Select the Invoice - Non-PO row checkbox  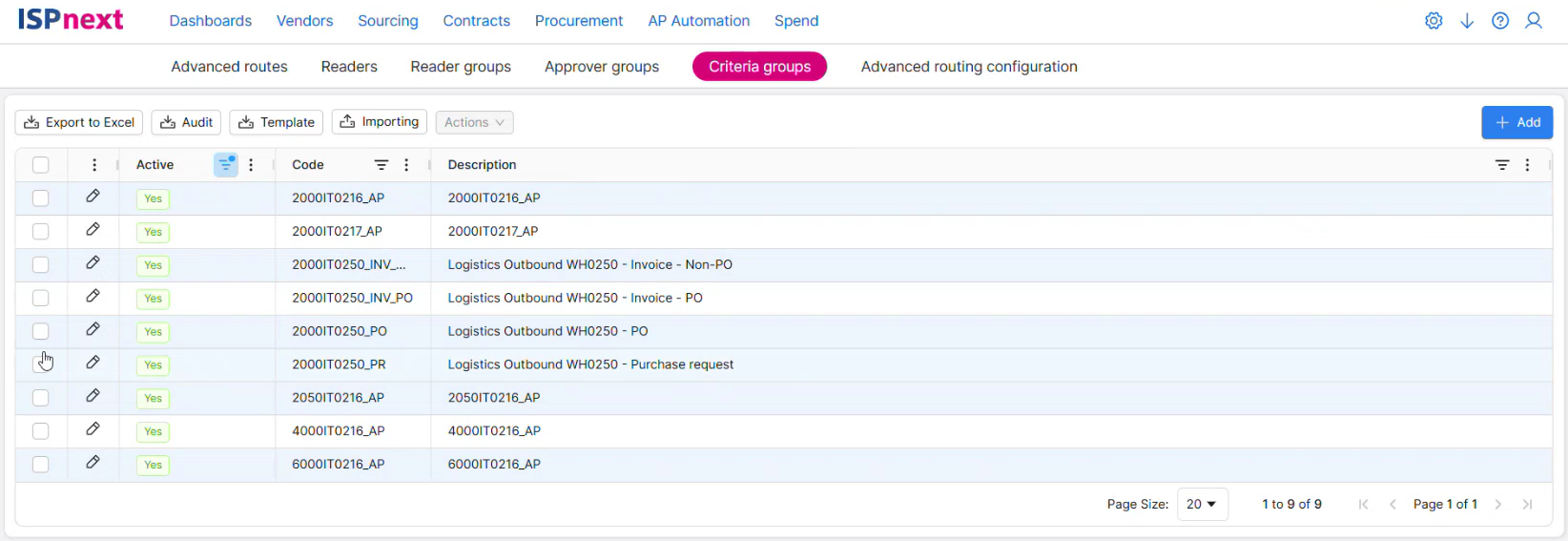click(40, 265)
